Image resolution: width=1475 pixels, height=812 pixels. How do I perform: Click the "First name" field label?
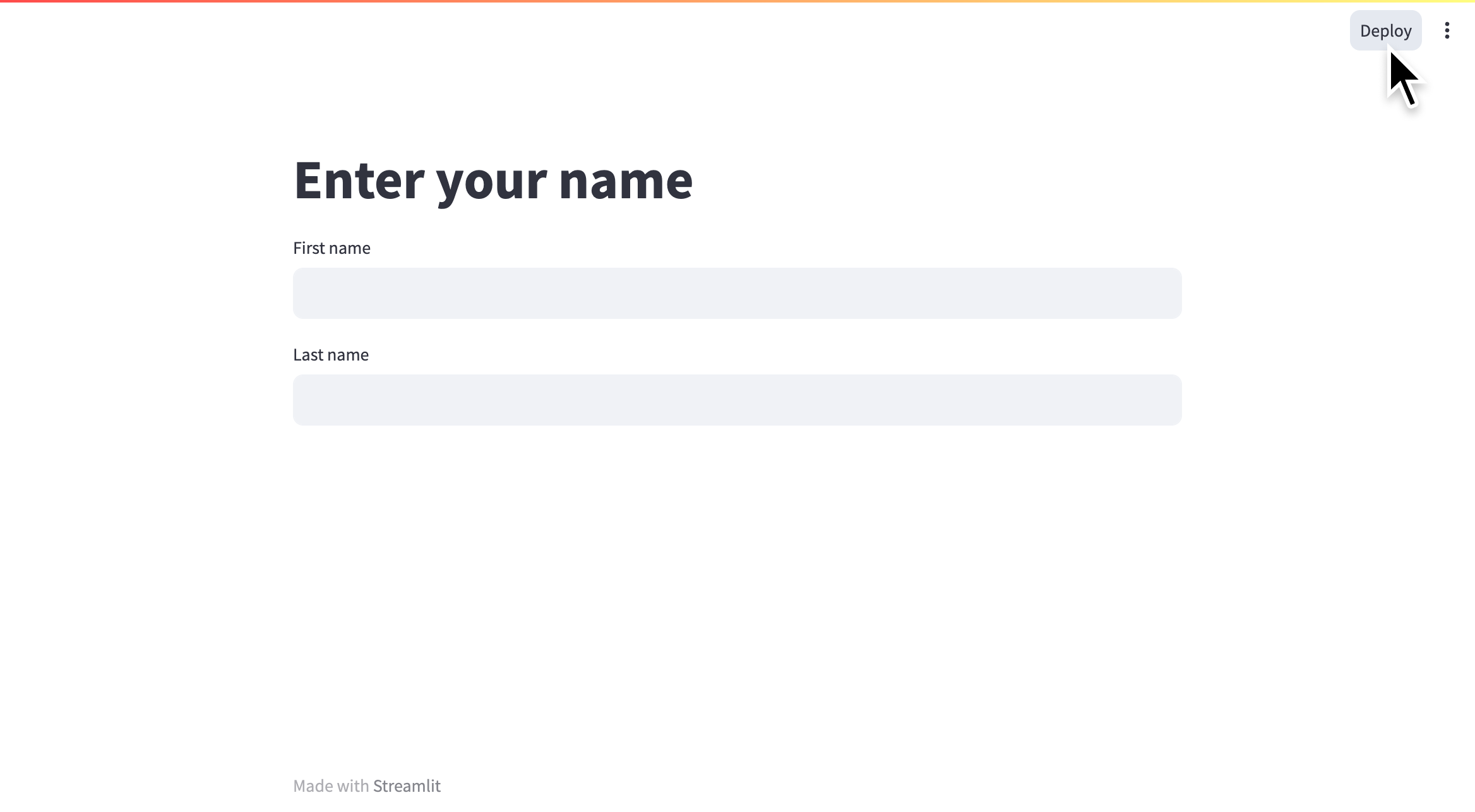coord(331,248)
